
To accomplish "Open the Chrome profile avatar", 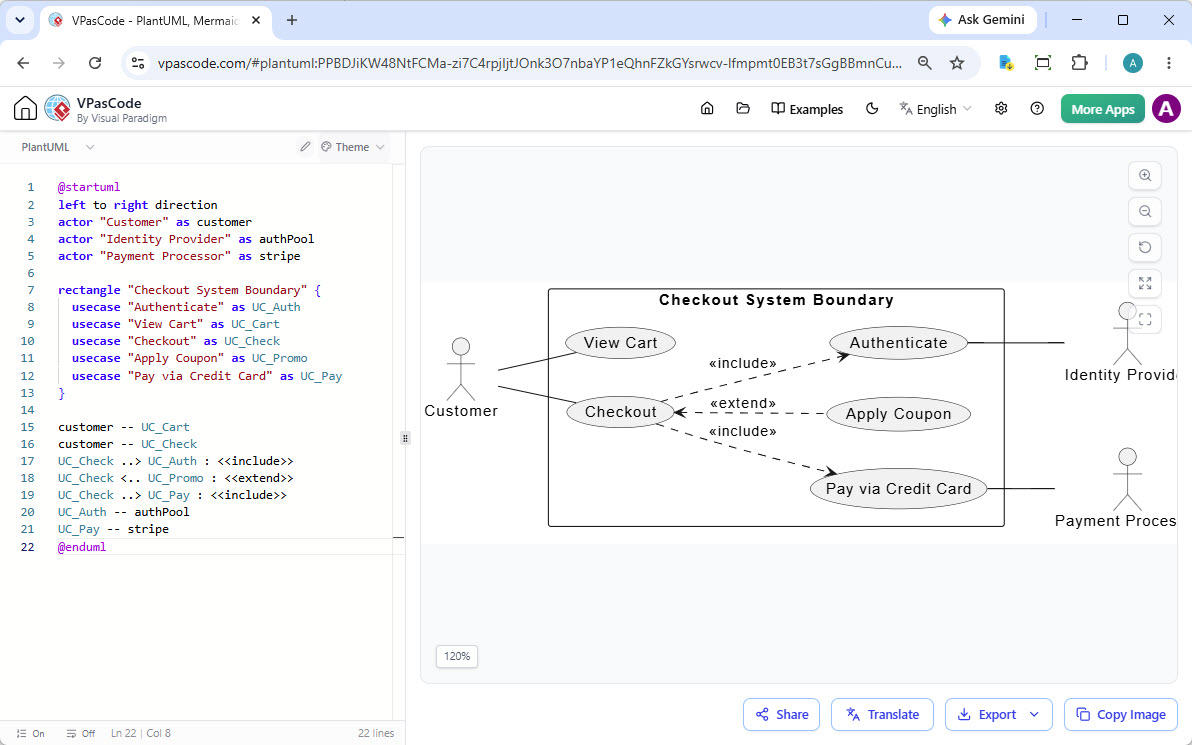I will (1133, 63).
